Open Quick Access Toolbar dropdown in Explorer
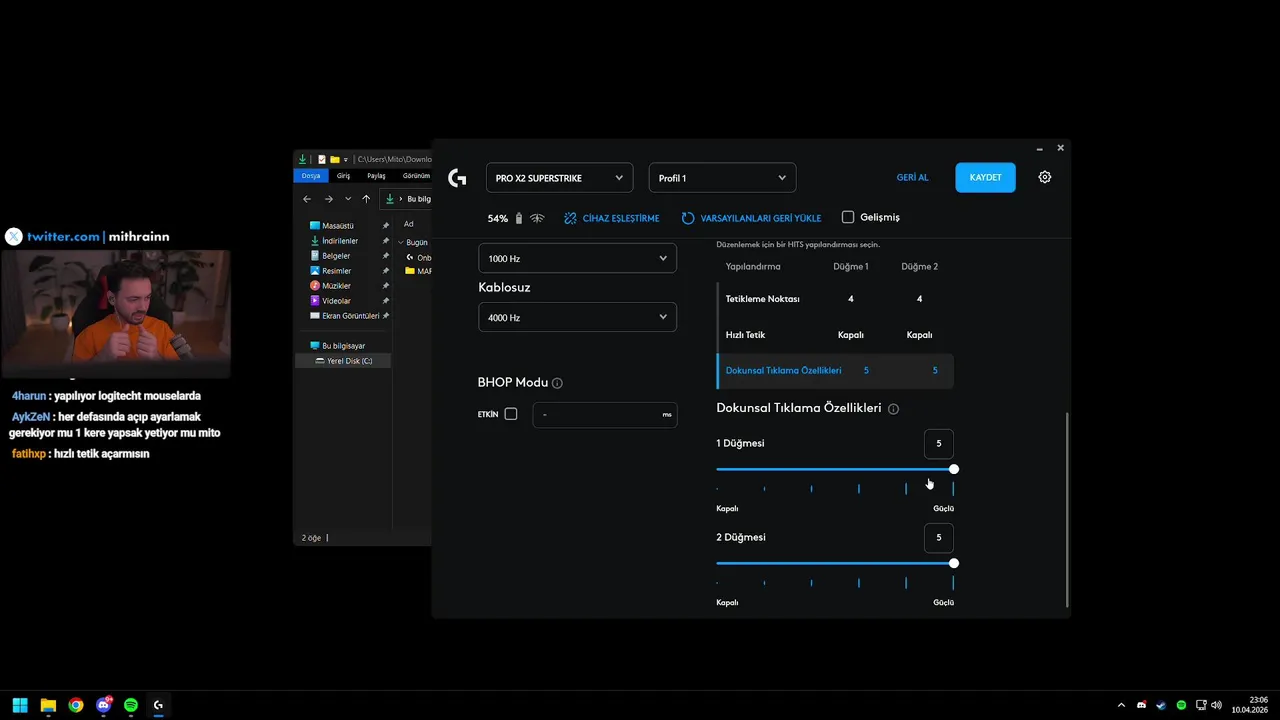Viewport: 1280px width, 720px height. point(346,159)
